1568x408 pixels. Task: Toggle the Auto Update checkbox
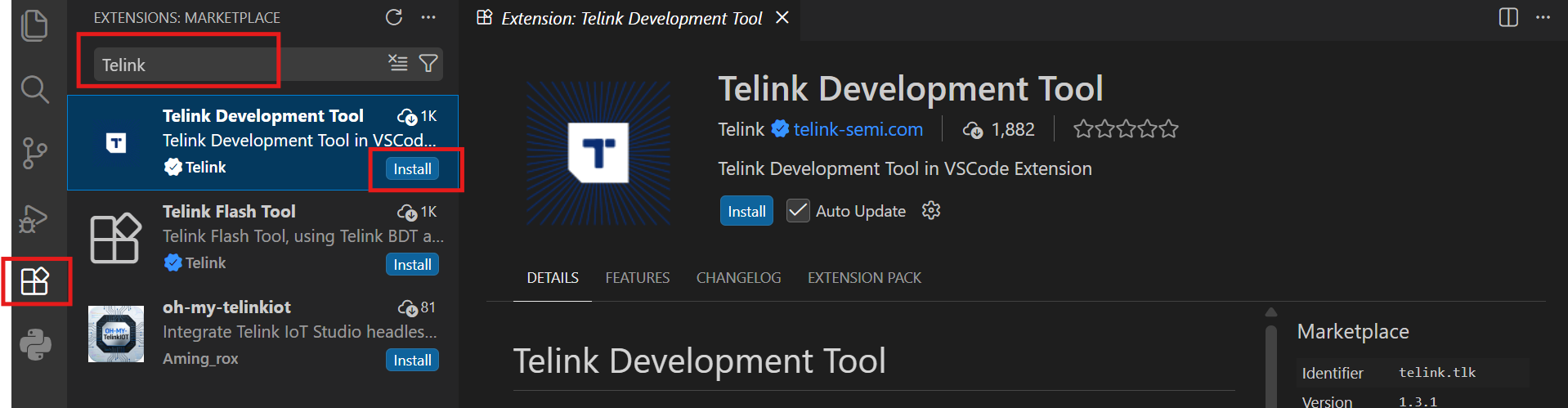pyautogui.click(x=798, y=211)
